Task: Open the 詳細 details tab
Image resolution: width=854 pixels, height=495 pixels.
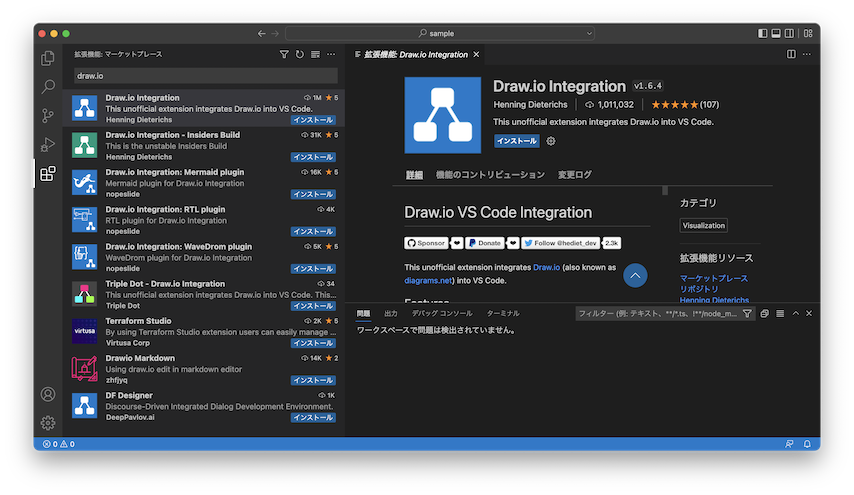Action: [x=414, y=175]
